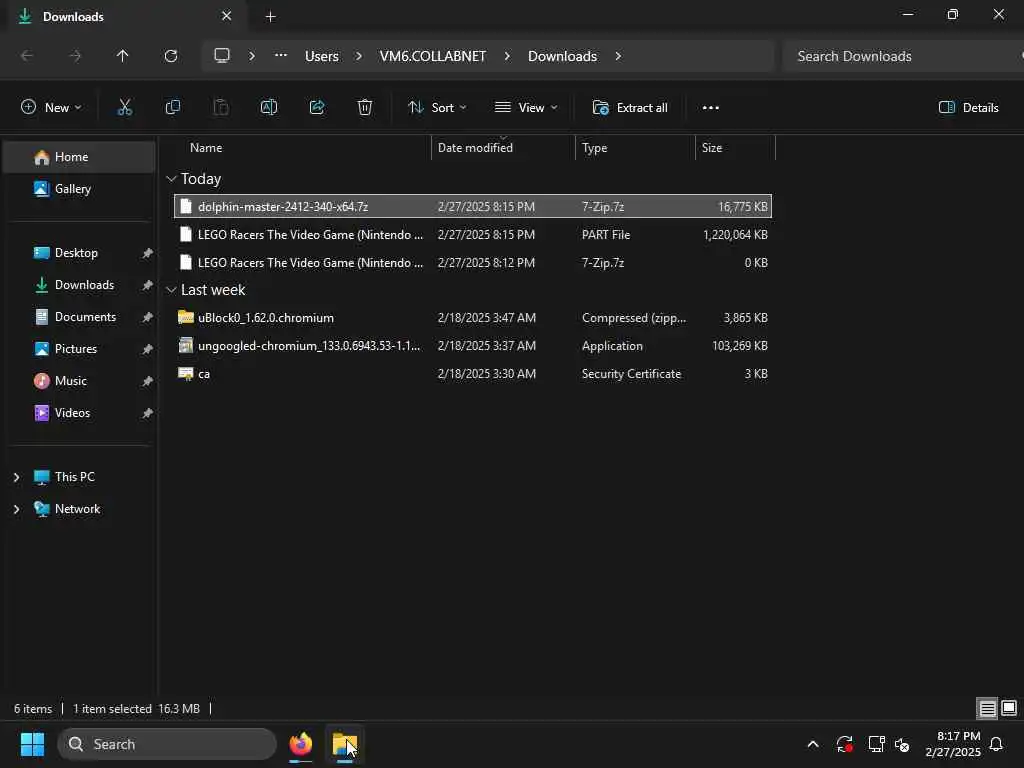Viewport: 1024px width, 768px height.
Task: Close the Downloads tab
Action: (x=227, y=16)
